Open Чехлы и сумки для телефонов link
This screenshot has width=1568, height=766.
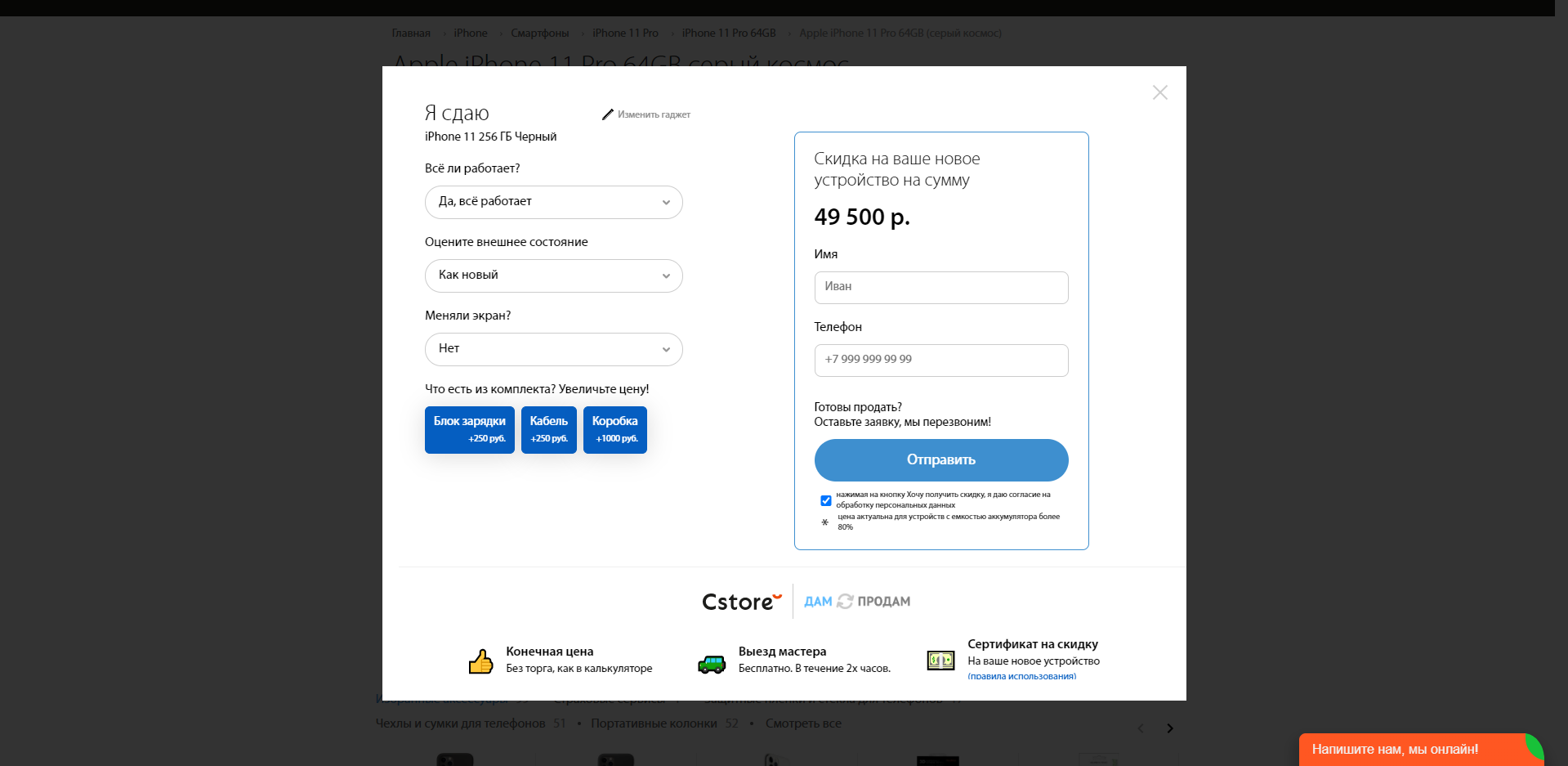(460, 723)
